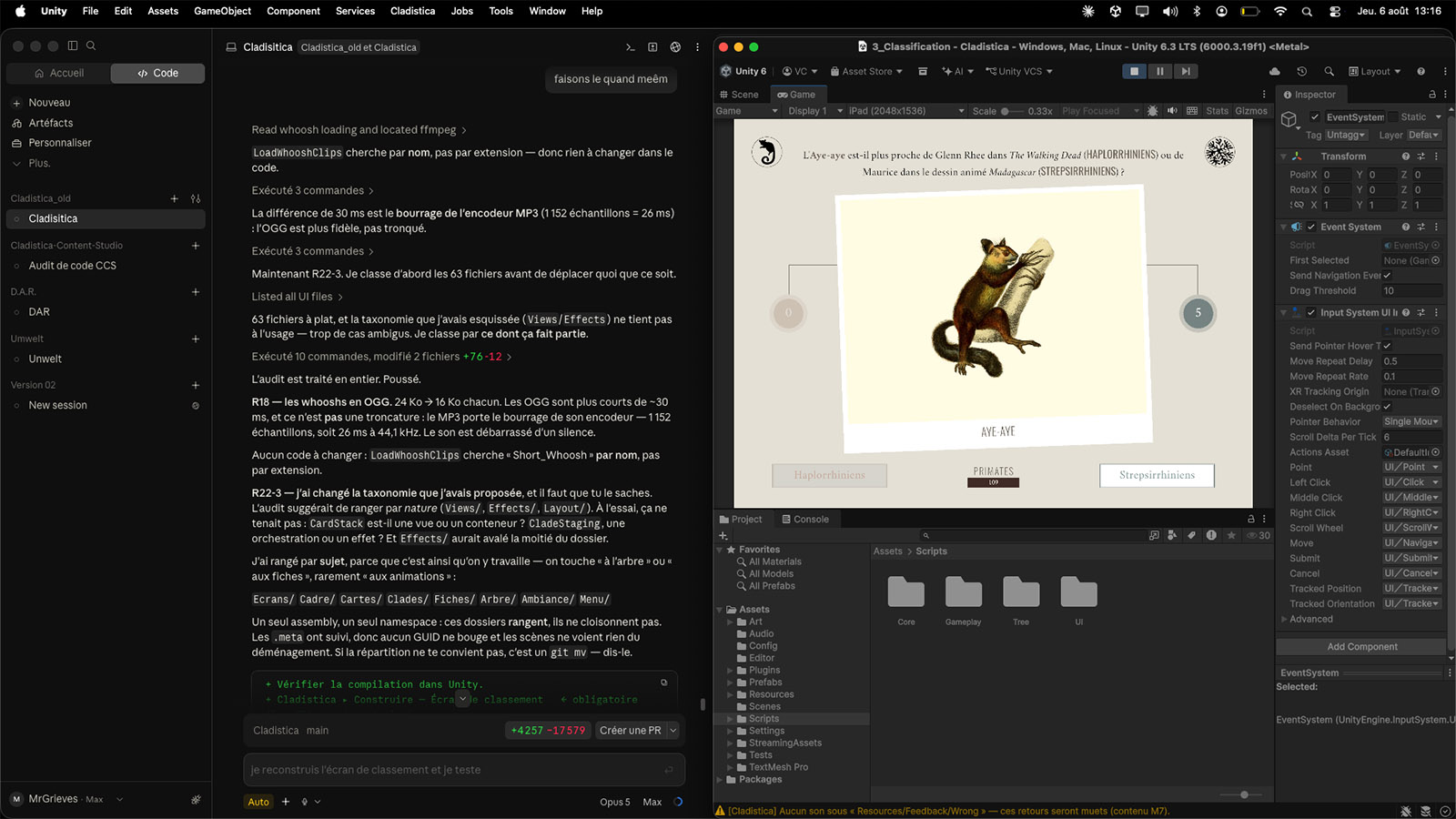
Task: Toggle Deselect On Background Click checkbox
Action: (x=1387, y=407)
